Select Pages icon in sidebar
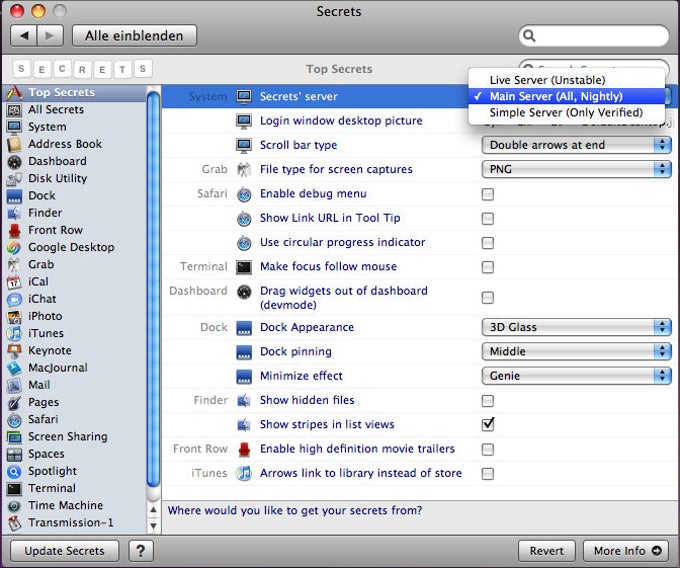This screenshot has height=568, width=680. pyautogui.click(x=14, y=402)
